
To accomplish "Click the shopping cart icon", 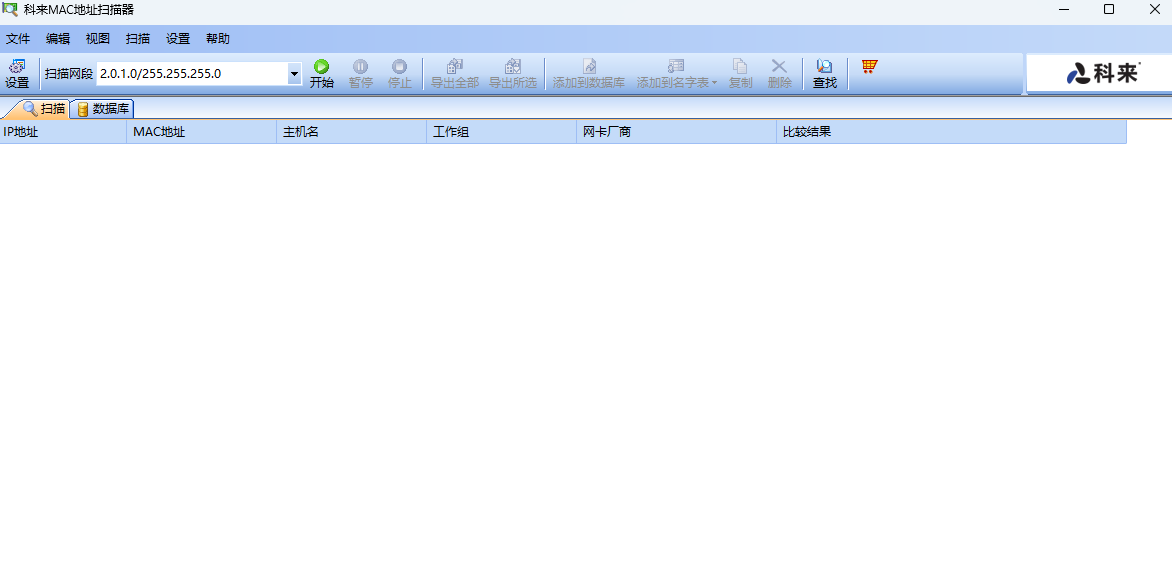I will tap(869, 67).
